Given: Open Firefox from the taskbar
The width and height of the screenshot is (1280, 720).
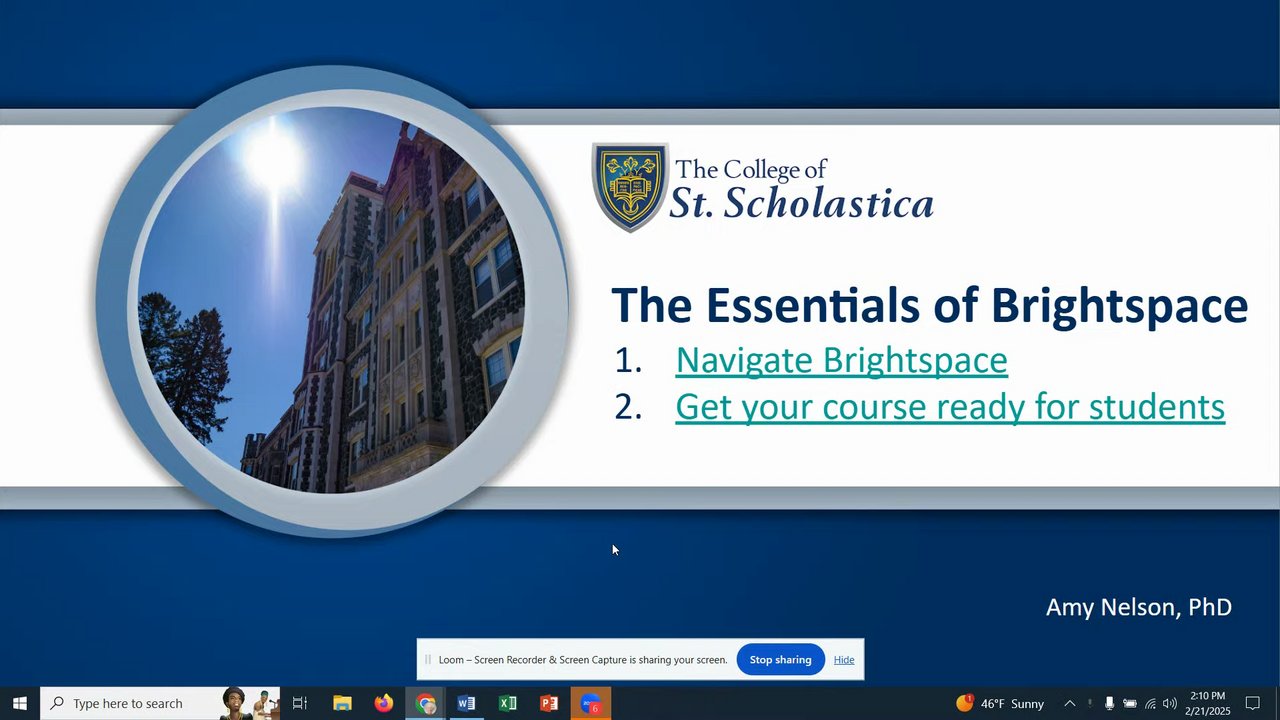Looking at the screenshot, I should coord(384,703).
